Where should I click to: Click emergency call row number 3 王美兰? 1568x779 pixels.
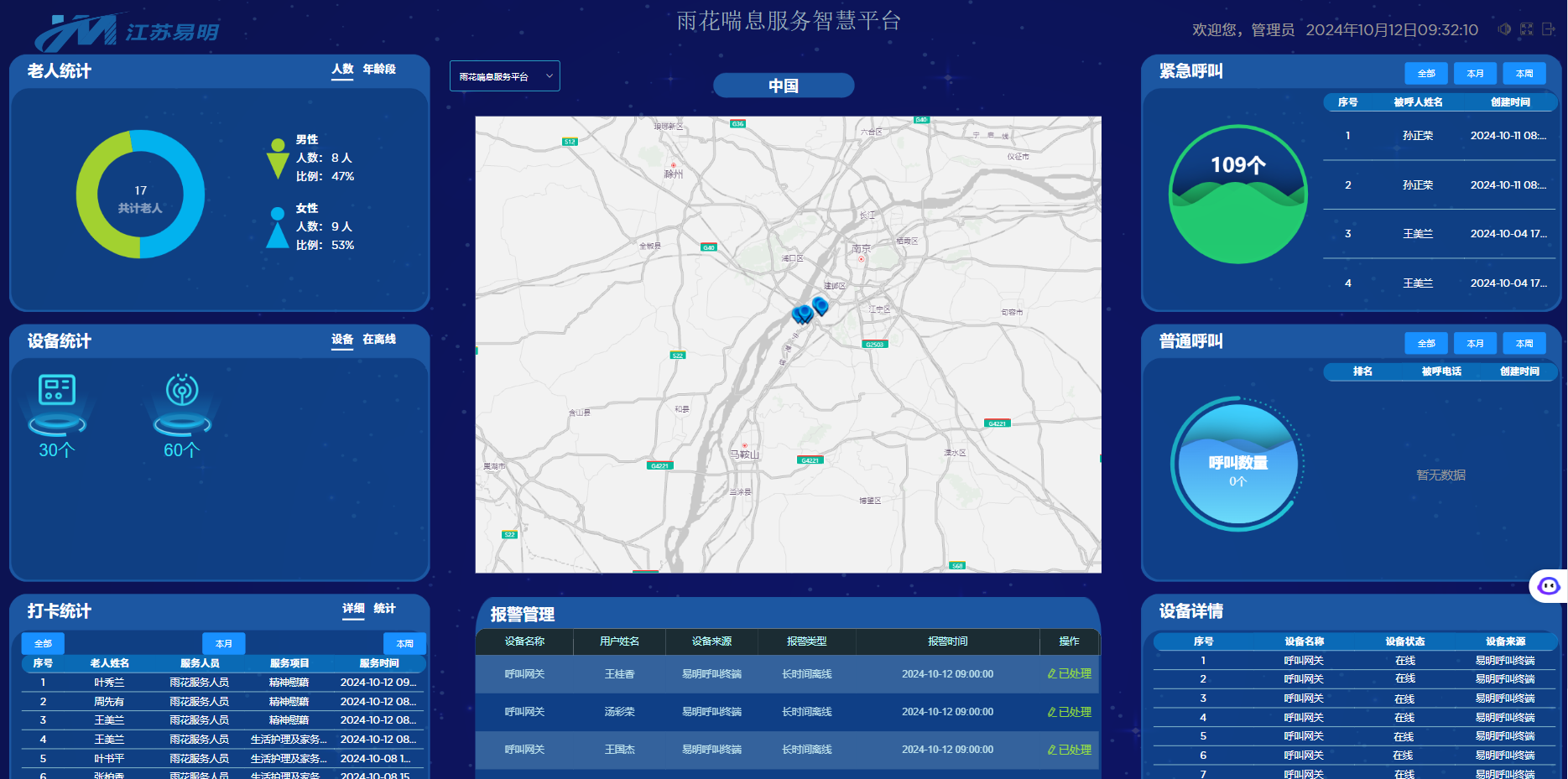1440,234
